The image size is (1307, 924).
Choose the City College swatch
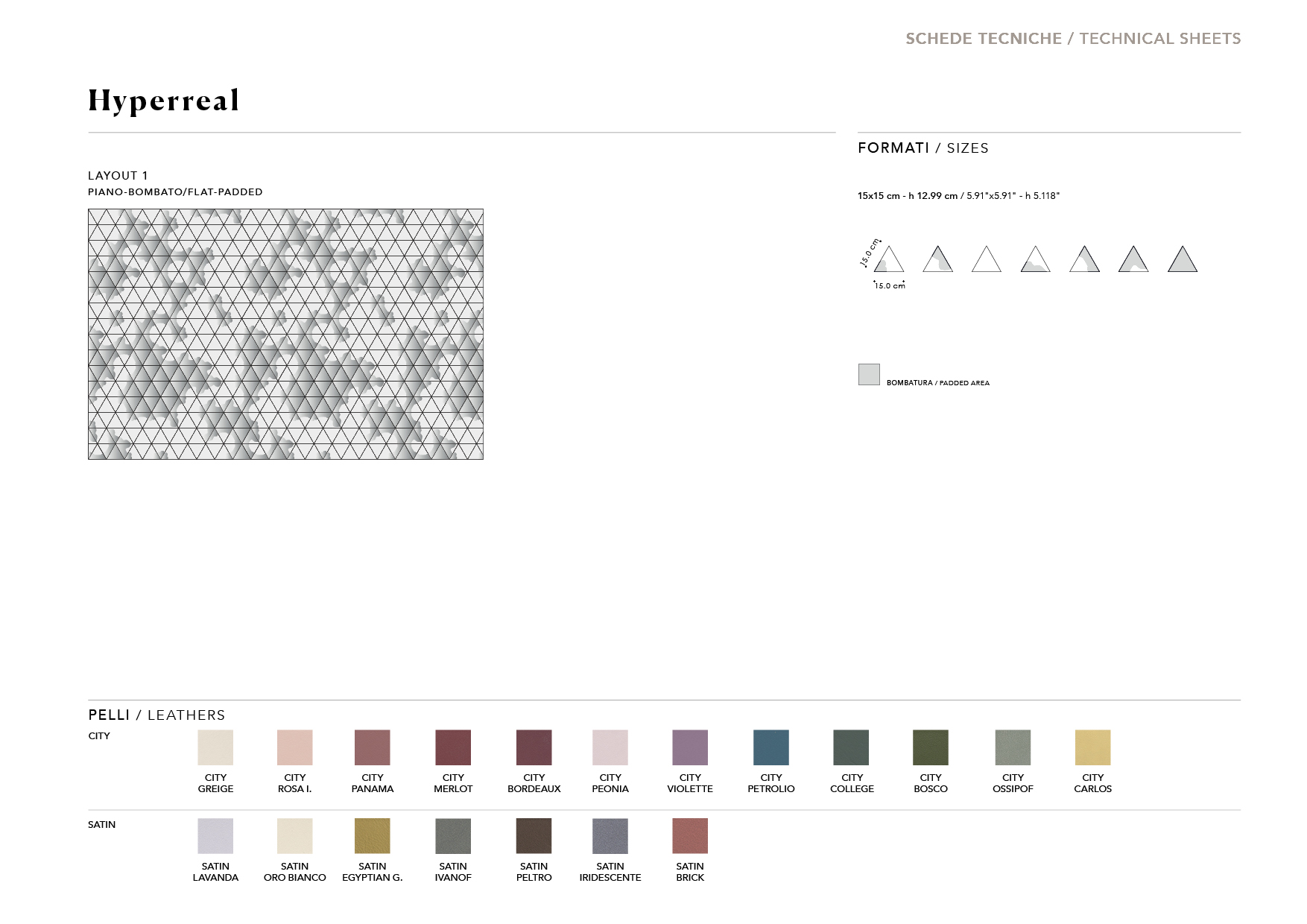tap(851, 747)
